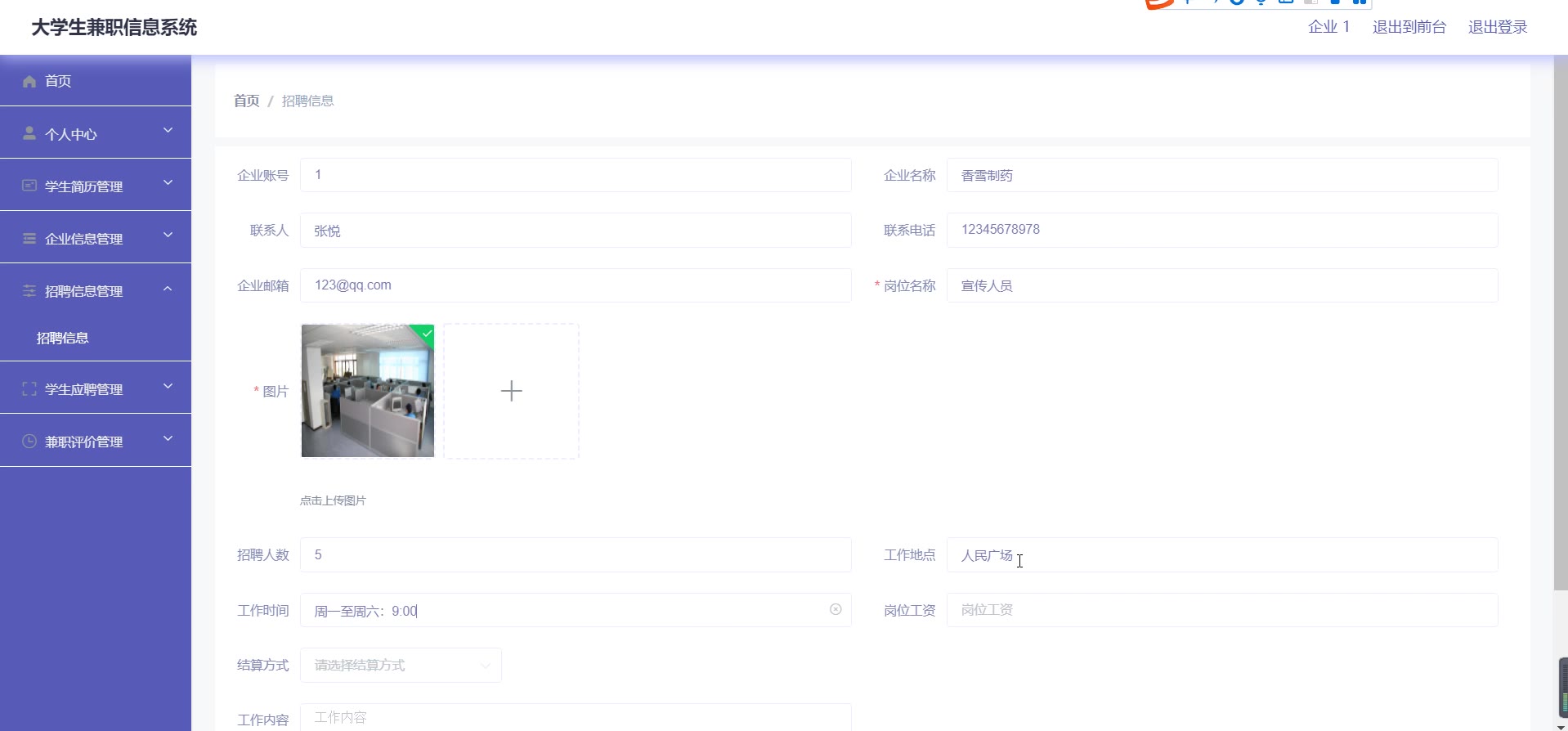Click the 大学生兼职信息系统 title
This screenshot has width=1568, height=731.
tap(114, 27)
